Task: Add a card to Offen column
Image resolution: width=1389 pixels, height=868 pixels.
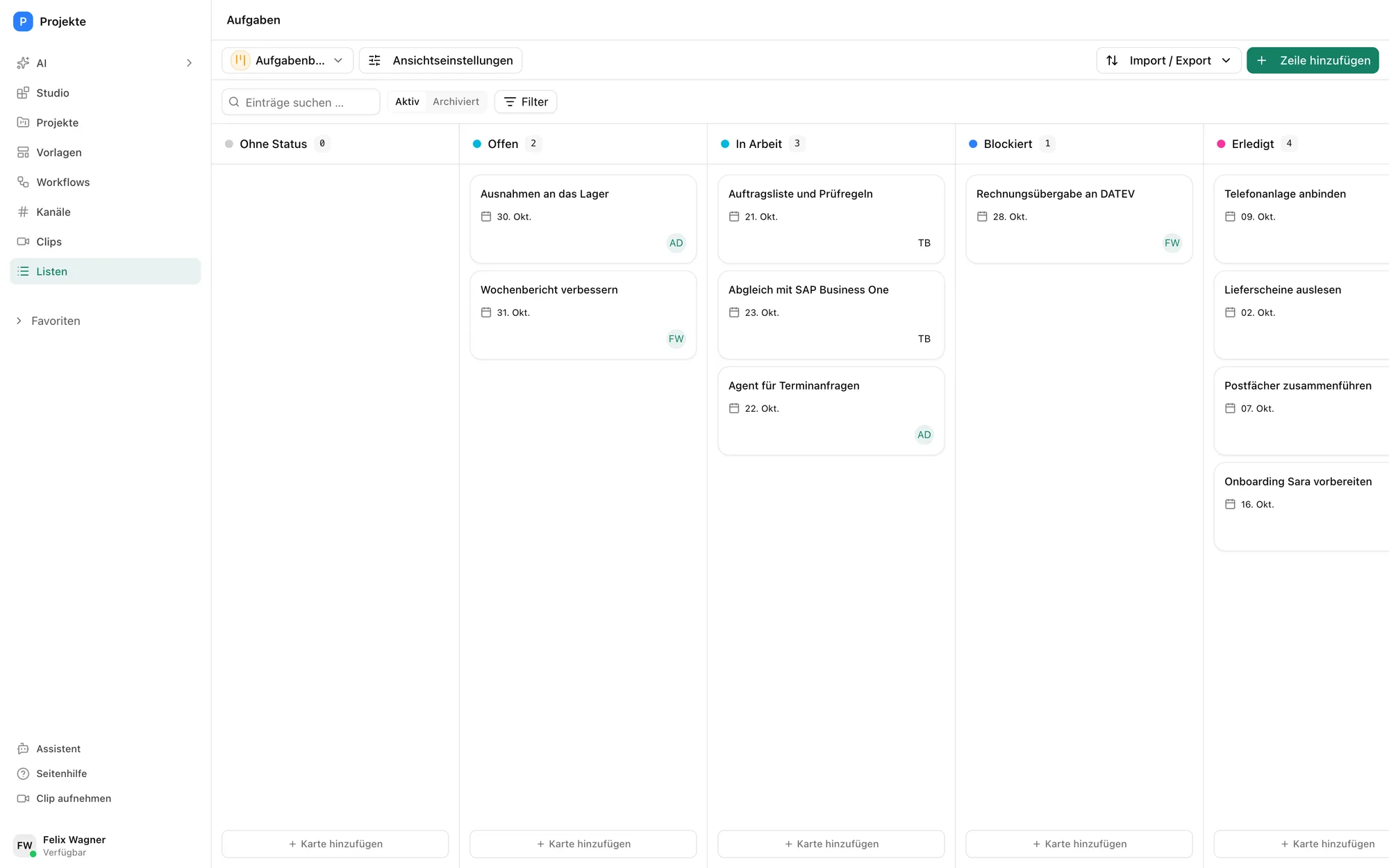Action: (583, 844)
